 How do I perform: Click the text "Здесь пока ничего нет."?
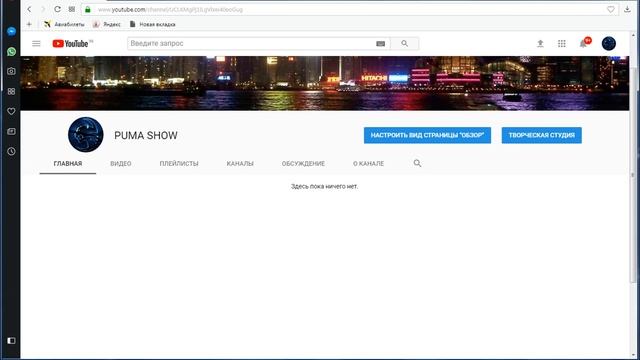point(324,187)
